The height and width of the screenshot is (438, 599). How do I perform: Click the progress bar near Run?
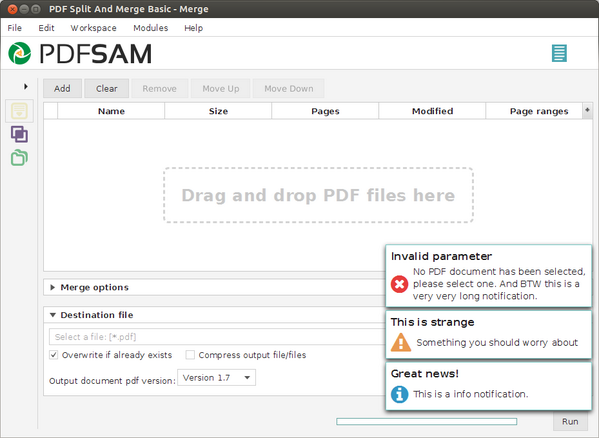tap(427, 422)
